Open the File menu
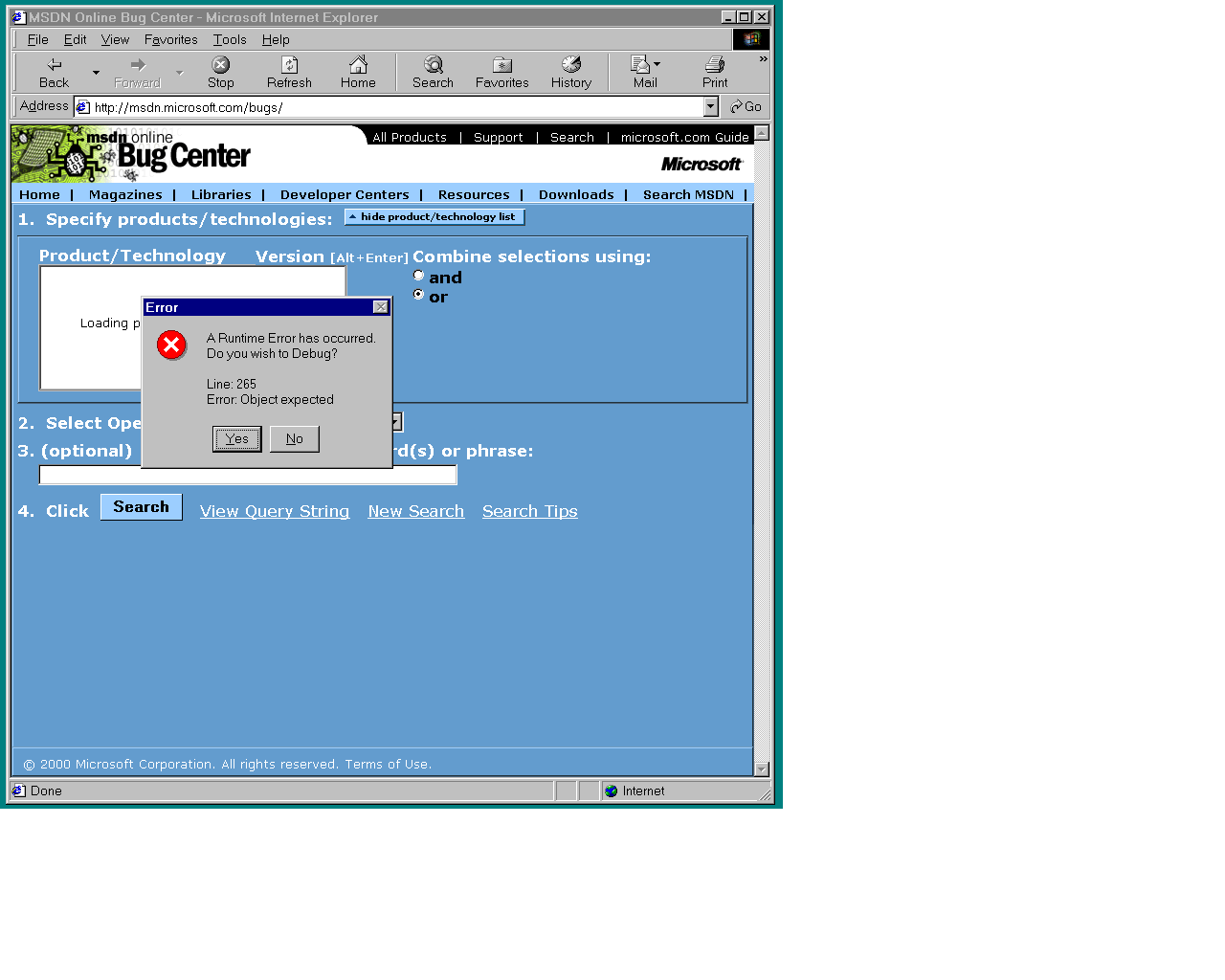The height and width of the screenshot is (980, 1225). [38, 39]
